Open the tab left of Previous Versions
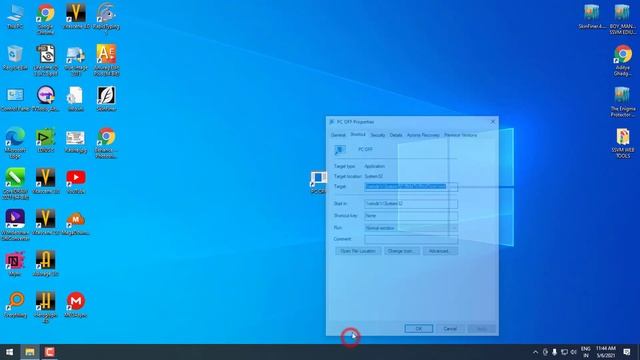This screenshot has width=640, height=360. pos(423,135)
